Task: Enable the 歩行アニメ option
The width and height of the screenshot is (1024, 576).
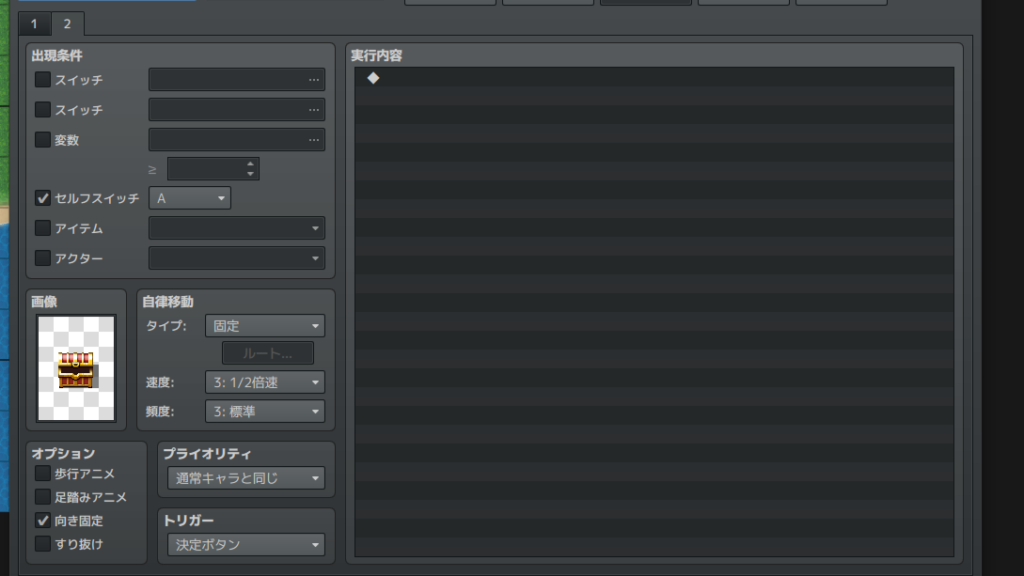Action: point(42,473)
